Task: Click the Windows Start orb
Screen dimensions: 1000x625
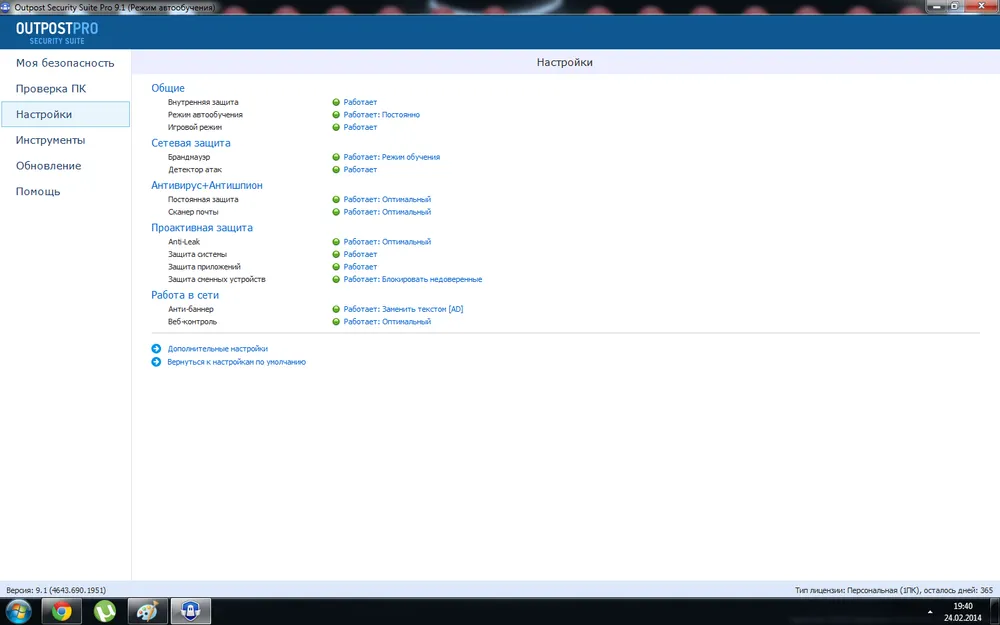Action: pyautogui.click(x=18, y=610)
